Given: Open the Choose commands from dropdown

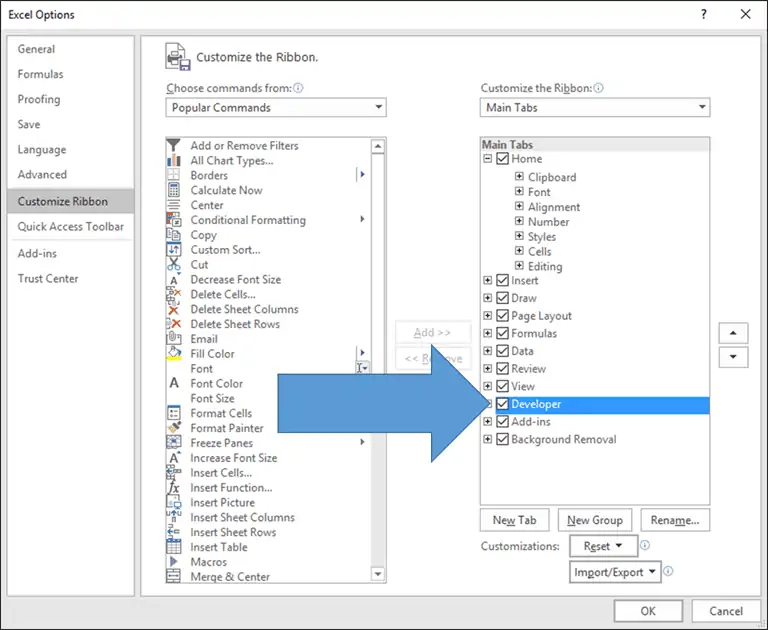Looking at the screenshot, I should (276, 107).
